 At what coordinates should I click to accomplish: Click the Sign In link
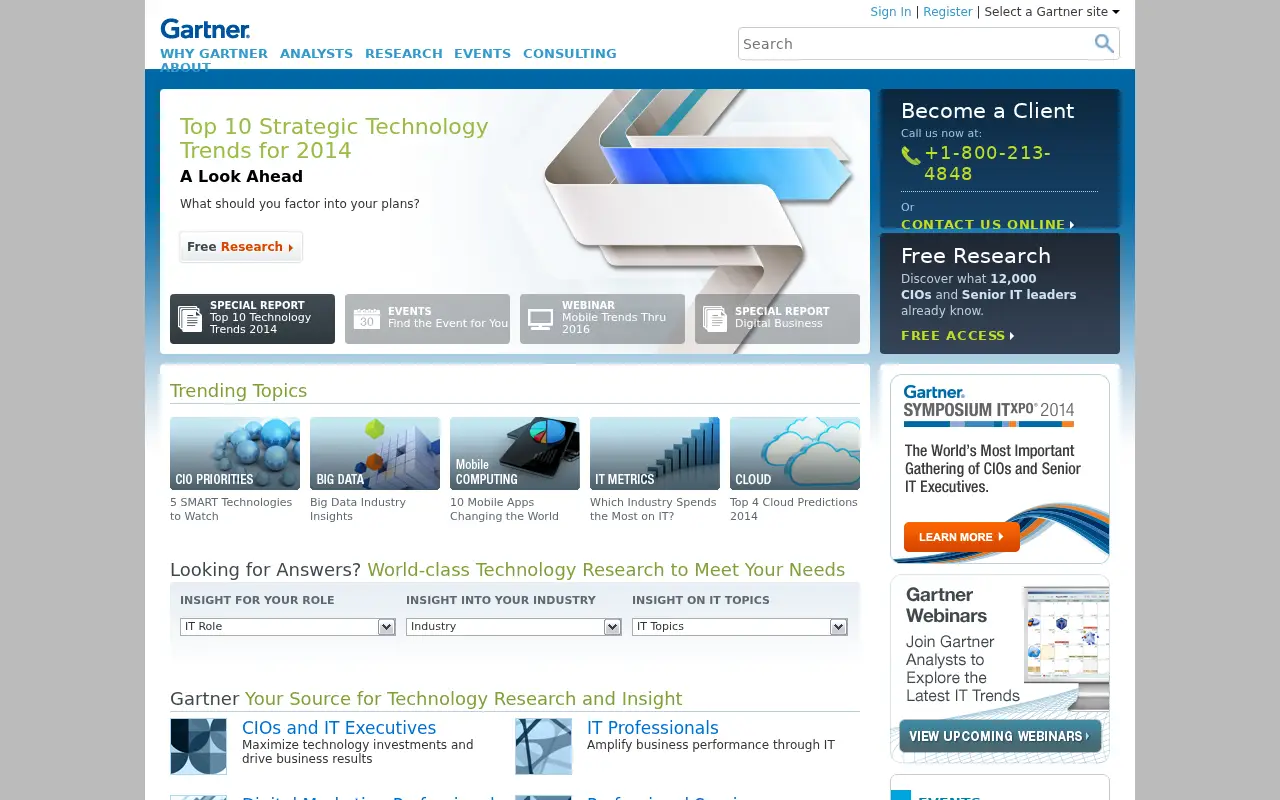tap(891, 12)
